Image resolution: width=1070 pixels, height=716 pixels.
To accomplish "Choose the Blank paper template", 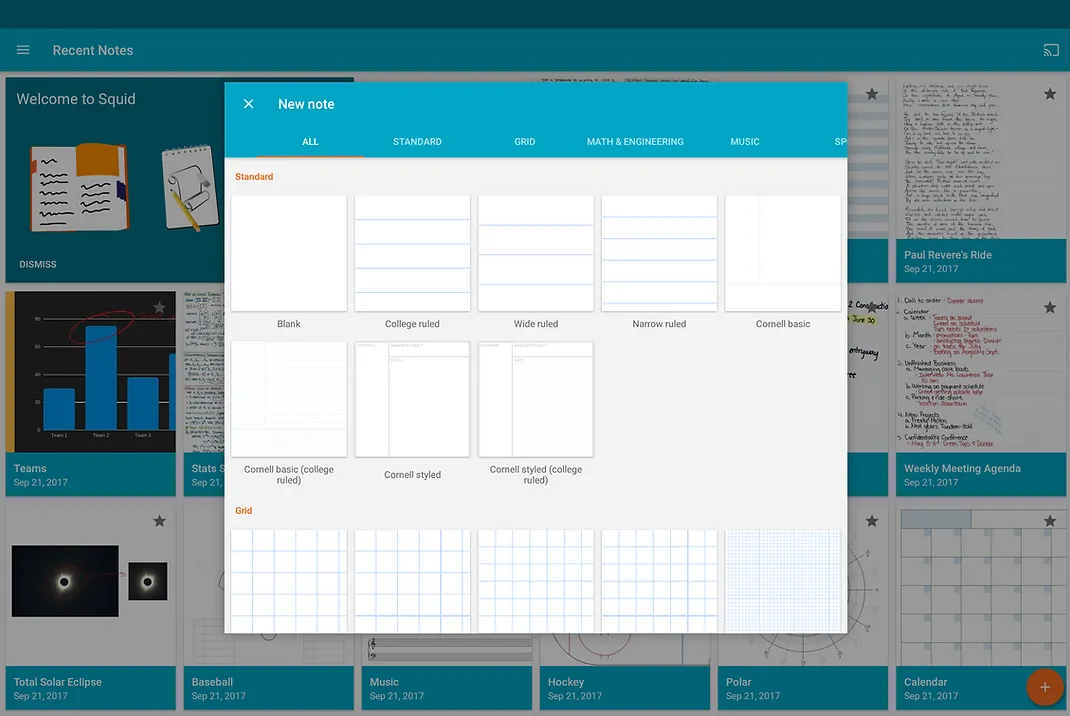I will (x=289, y=253).
